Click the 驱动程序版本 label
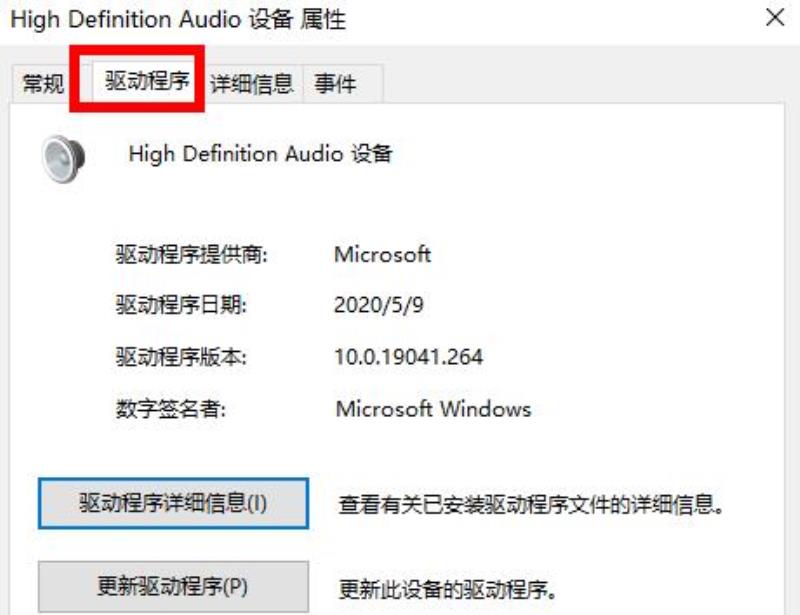This screenshot has width=800, height=615. 181,357
